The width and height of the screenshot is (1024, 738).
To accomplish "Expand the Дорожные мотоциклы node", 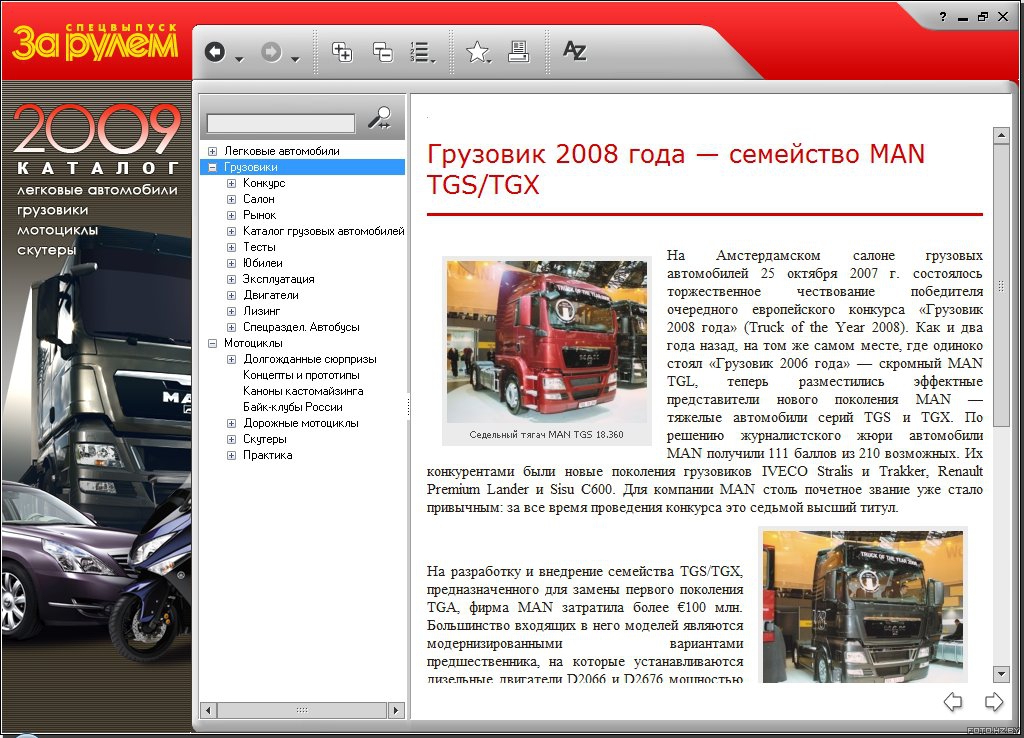I will pyautogui.click(x=231, y=423).
